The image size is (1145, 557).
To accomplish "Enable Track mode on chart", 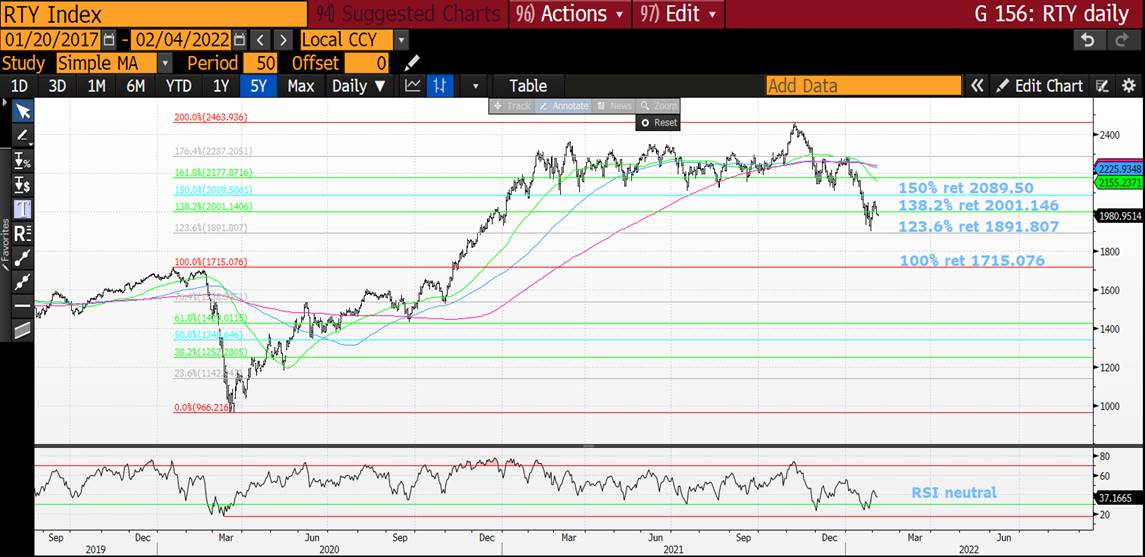I will pyautogui.click(x=512, y=106).
